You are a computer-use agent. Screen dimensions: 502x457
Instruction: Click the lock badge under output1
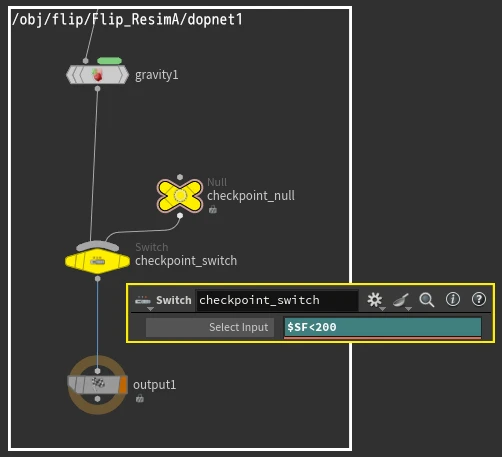click(140, 398)
